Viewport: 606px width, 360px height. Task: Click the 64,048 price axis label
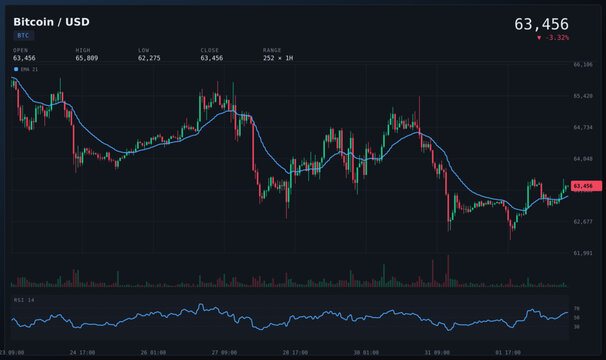pos(583,159)
